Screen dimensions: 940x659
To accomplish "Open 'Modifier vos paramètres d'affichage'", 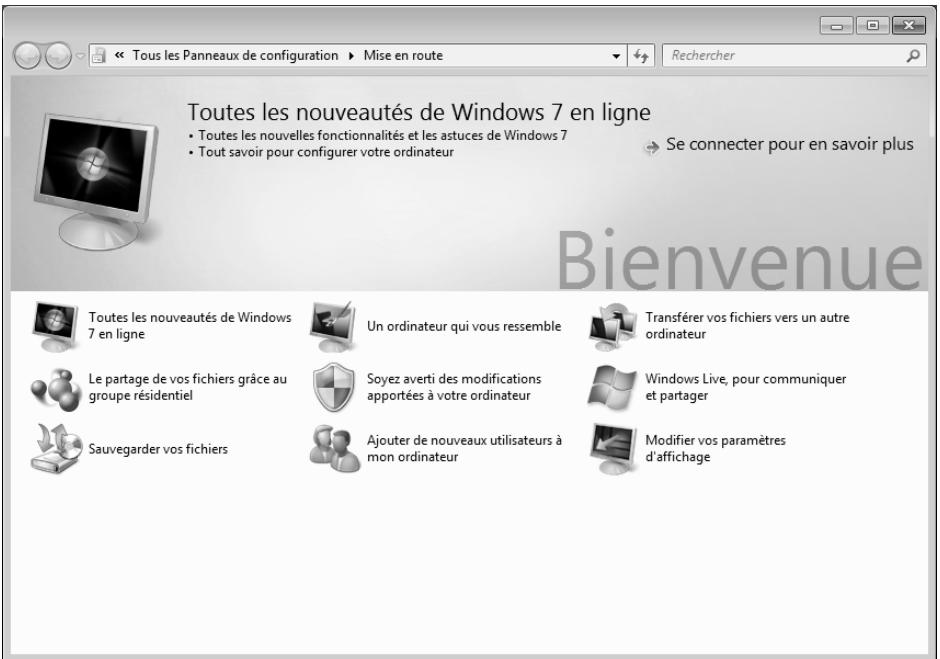I will point(715,448).
